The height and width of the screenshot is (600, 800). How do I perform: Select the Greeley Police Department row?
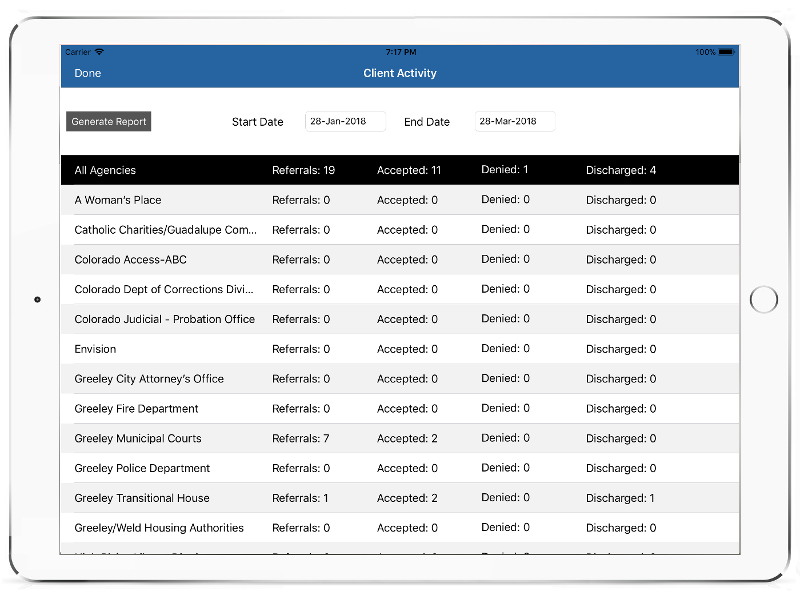click(x=400, y=468)
